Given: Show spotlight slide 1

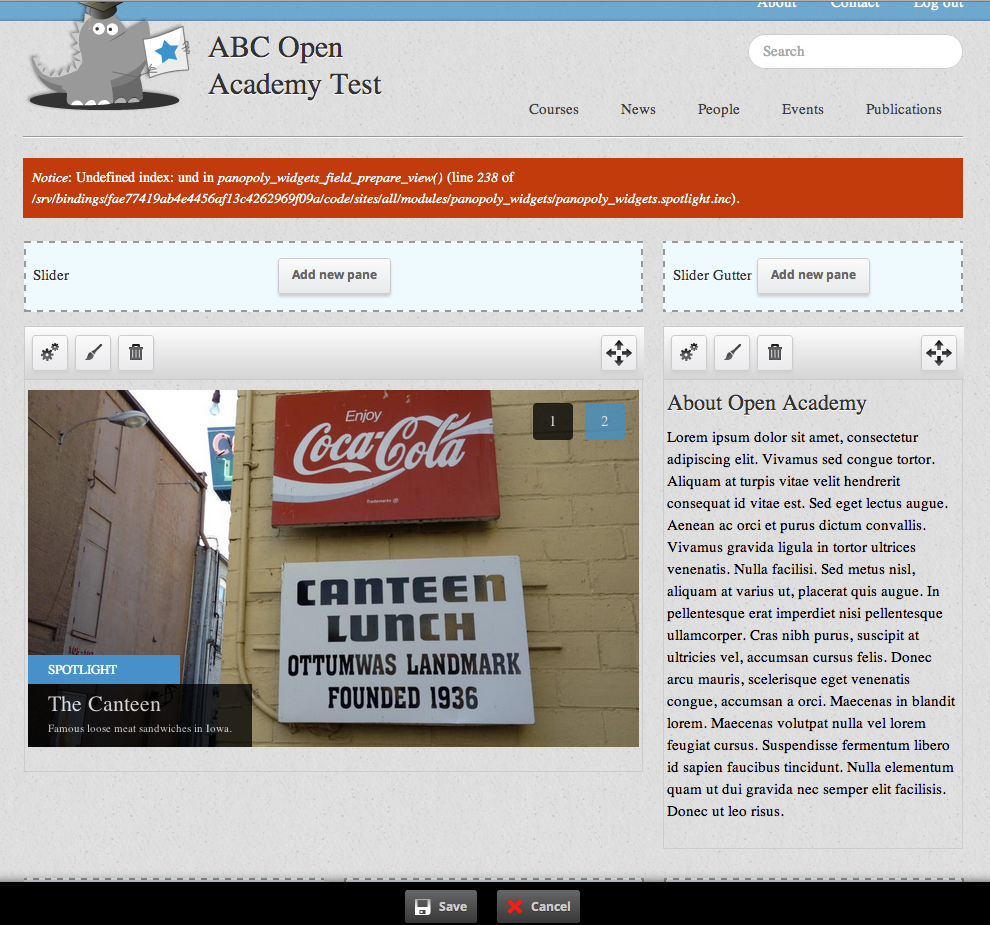Looking at the screenshot, I should (x=552, y=421).
